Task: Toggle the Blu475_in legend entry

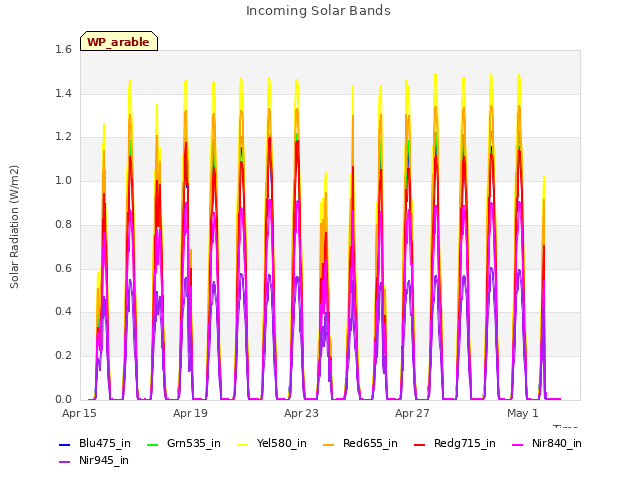Action: point(95,444)
